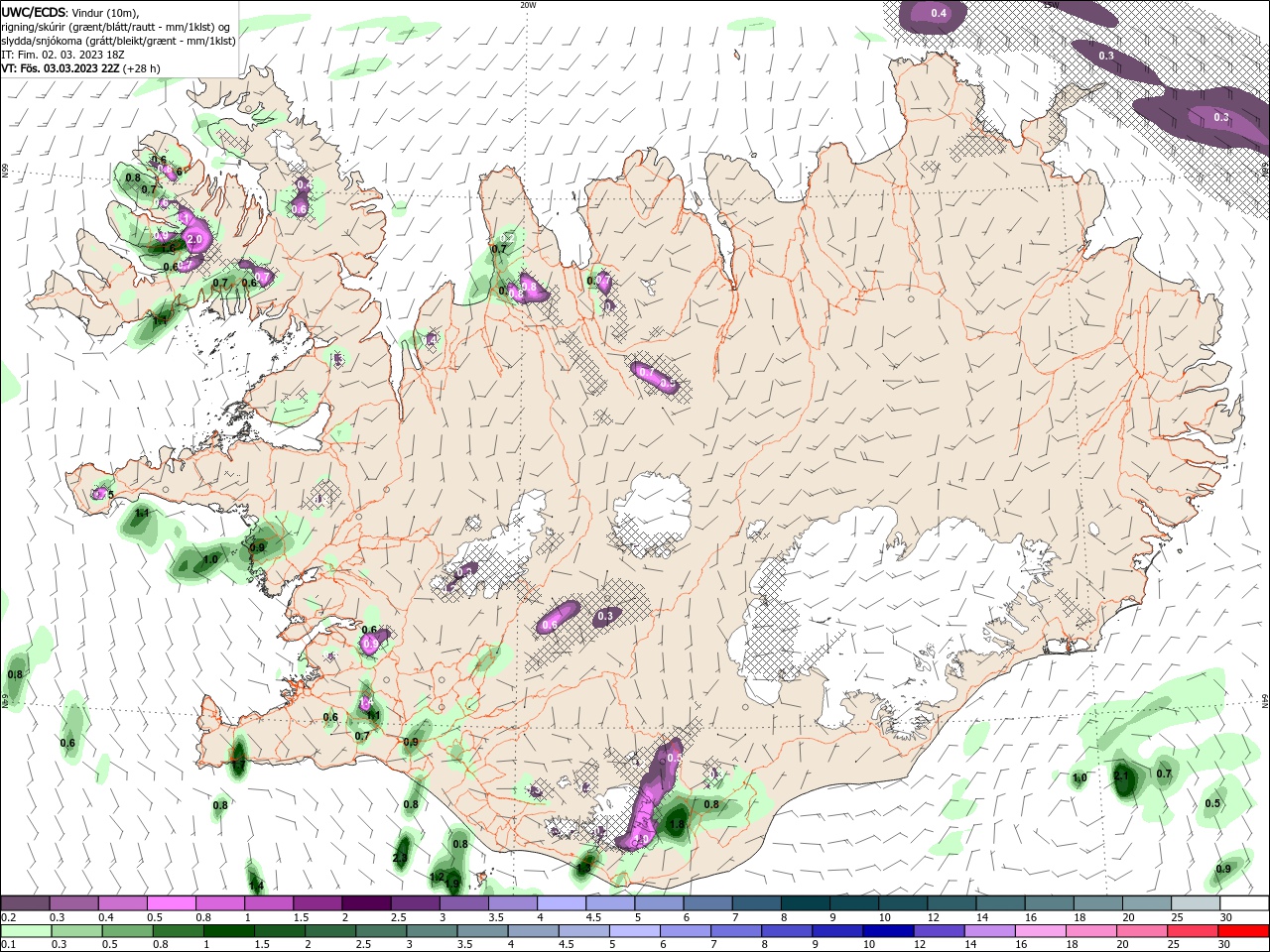Click the '0.4' snow legend scale label
Image resolution: width=1270 pixels, height=952 pixels.
pyautogui.click(x=105, y=917)
